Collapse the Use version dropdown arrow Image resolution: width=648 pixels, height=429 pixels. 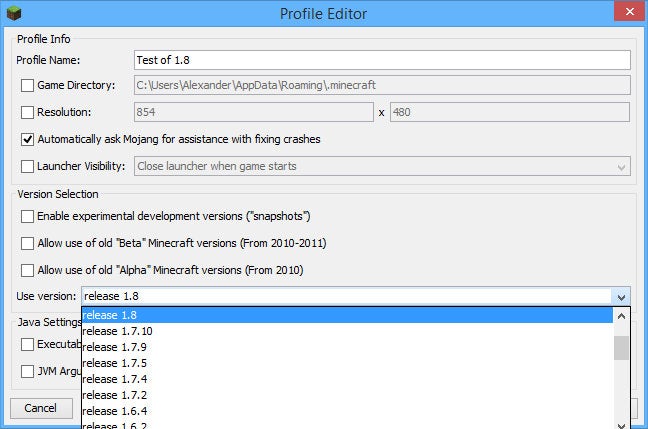tap(621, 297)
